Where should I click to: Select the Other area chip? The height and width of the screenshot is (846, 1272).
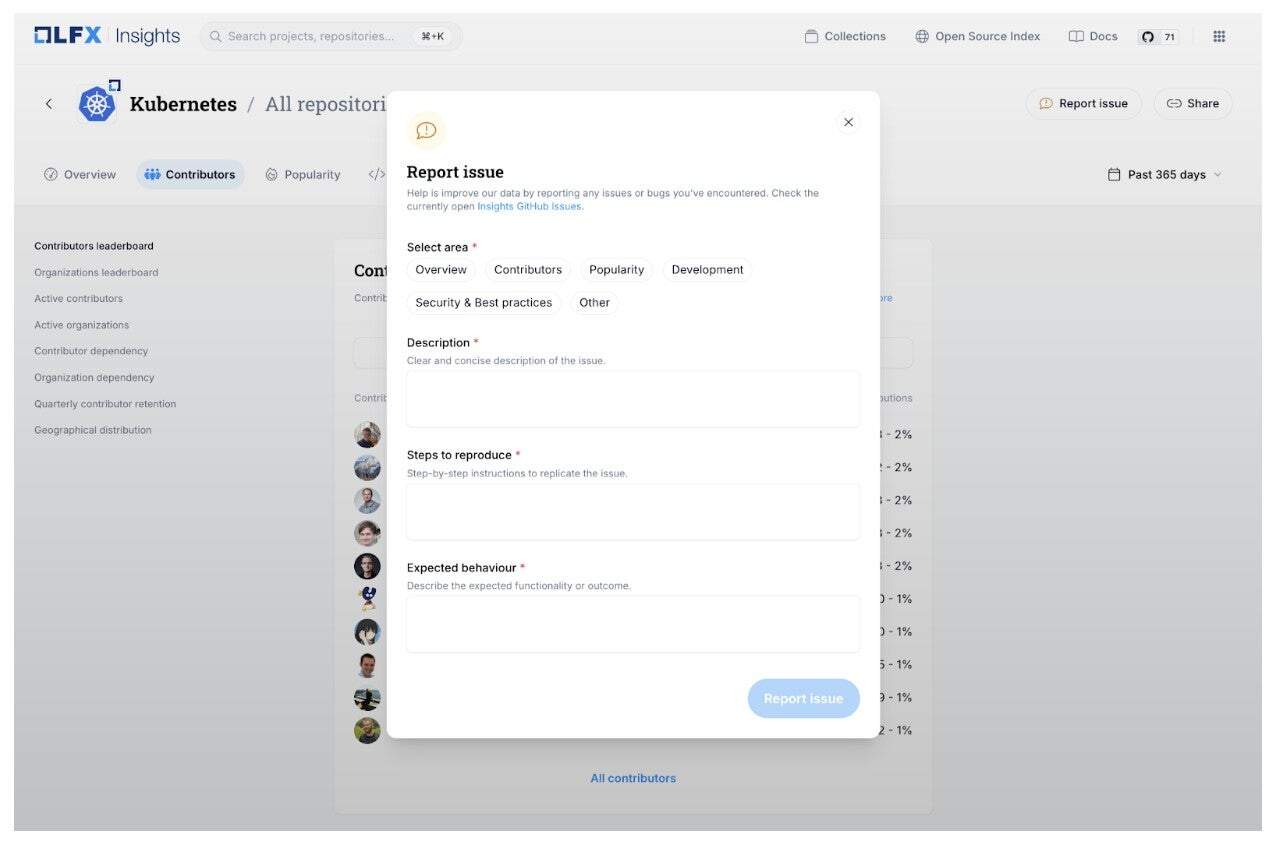(594, 303)
